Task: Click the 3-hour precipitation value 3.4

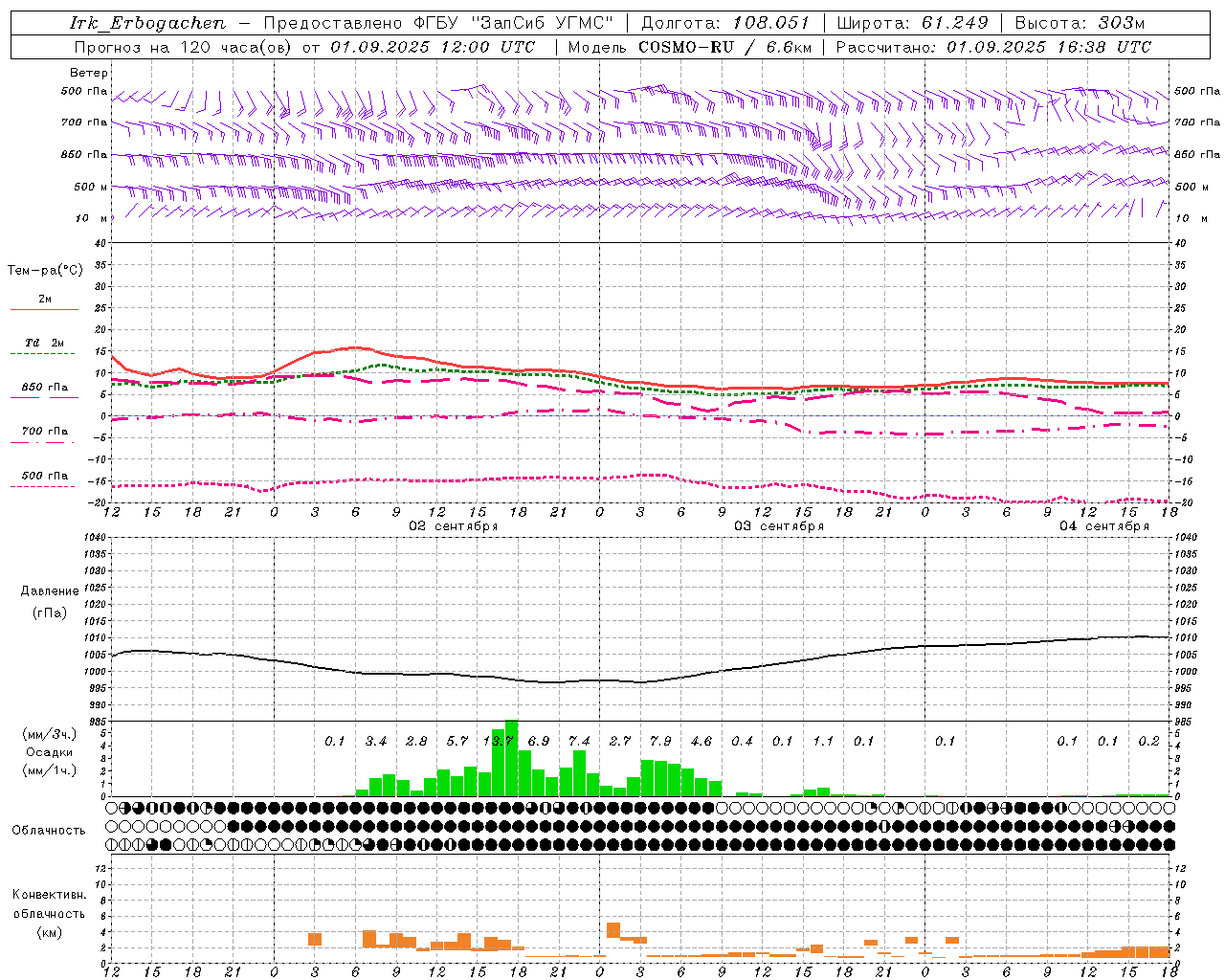Action: [x=376, y=741]
